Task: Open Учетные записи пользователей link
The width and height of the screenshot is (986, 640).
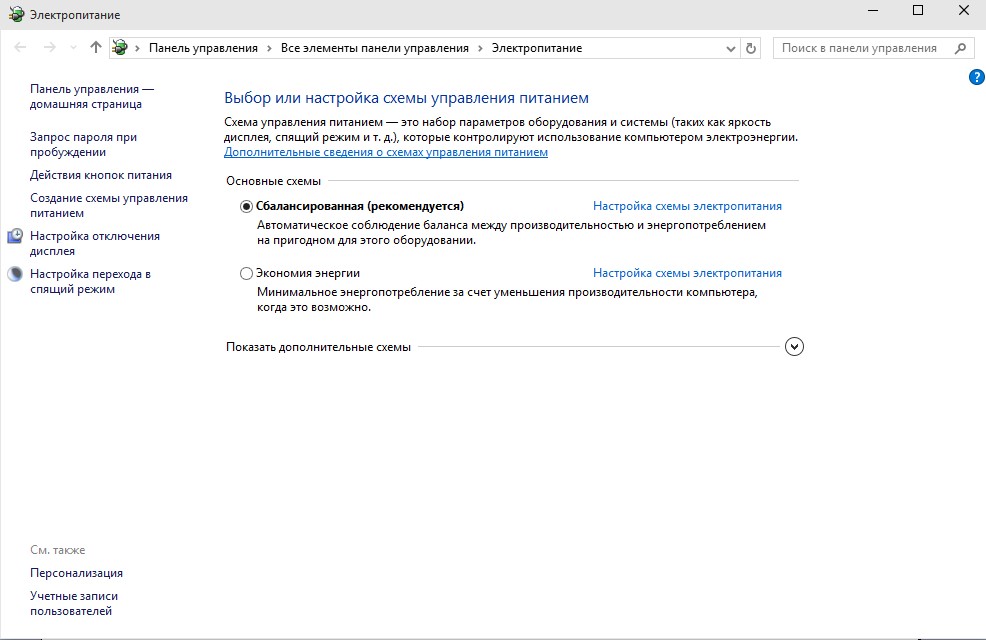Action: coord(74,604)
